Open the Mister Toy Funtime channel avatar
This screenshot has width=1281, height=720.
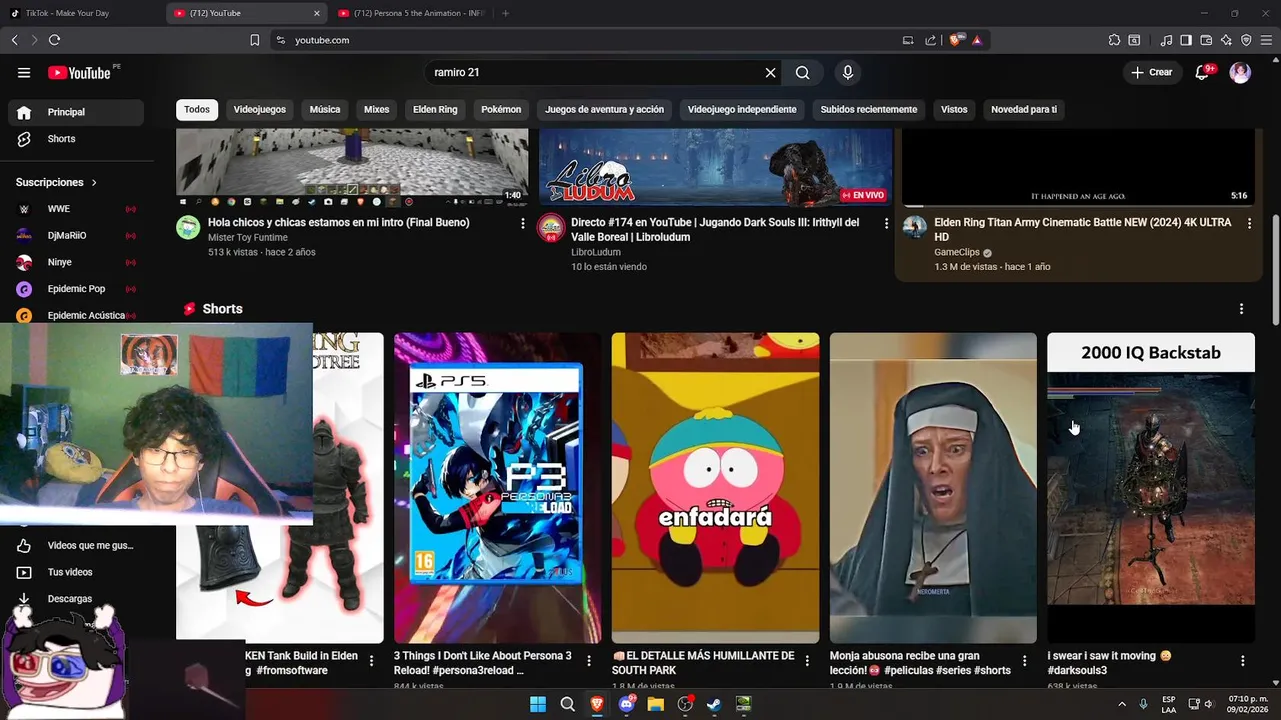coord(188,227)
